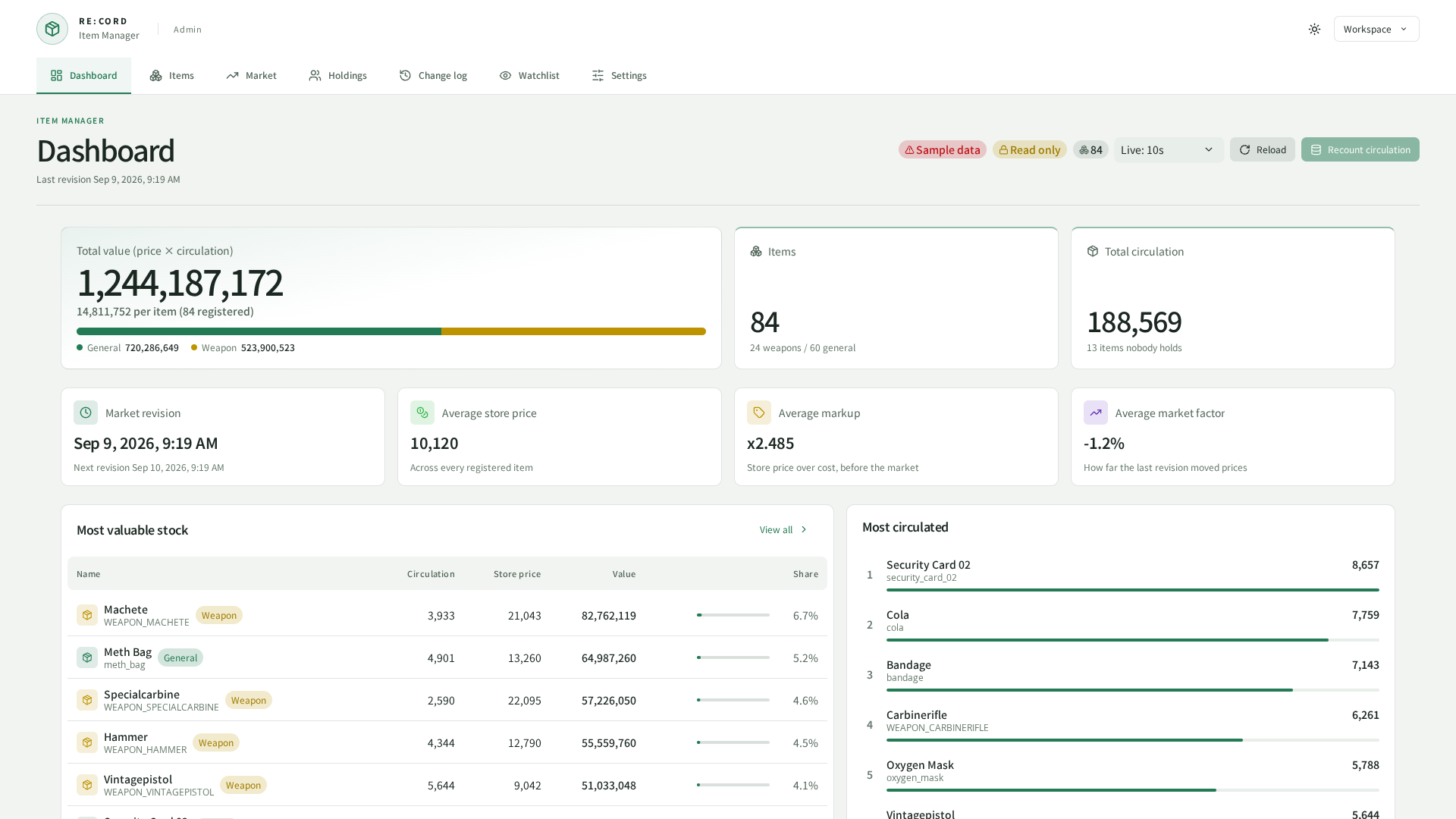Click the General tag on Meth Bag row
This screenshot has height=819, width=1456.
point(180,657)
